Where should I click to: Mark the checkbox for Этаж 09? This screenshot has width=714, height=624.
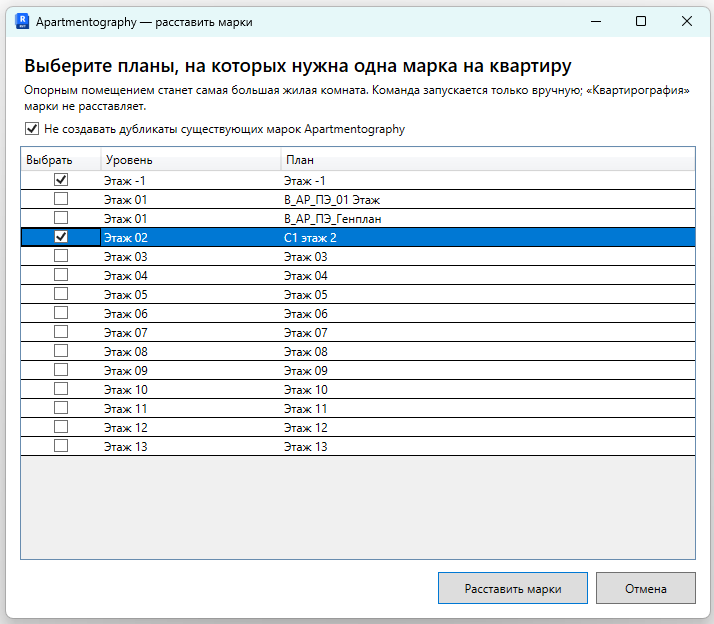(x=61, y=370)
